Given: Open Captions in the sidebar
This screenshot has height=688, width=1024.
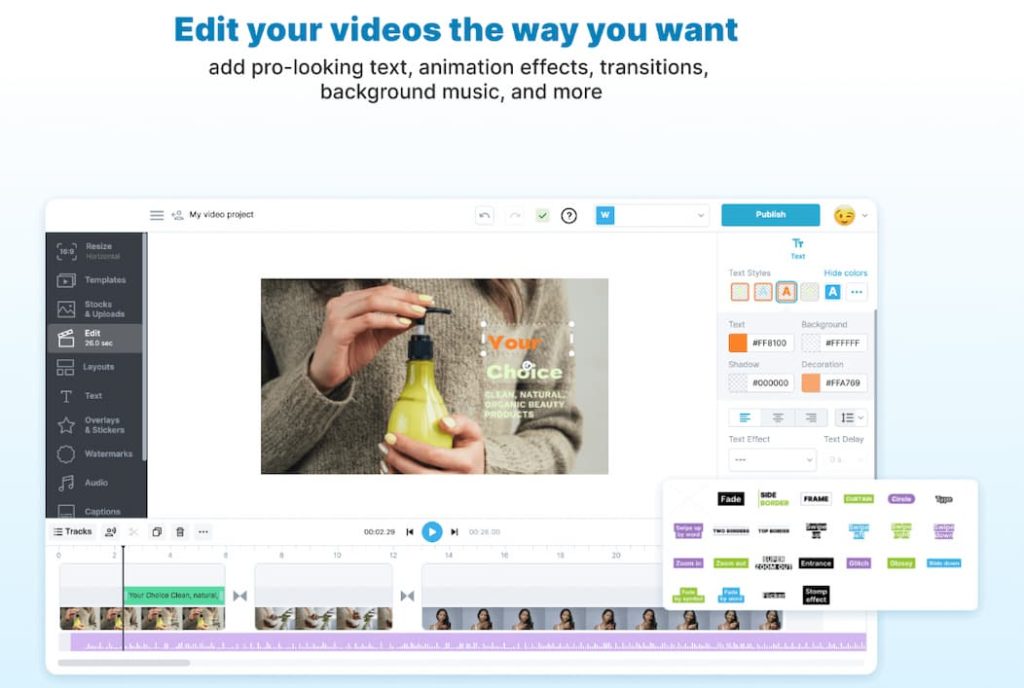Looking at the screenshot, I should click(95, 510).
